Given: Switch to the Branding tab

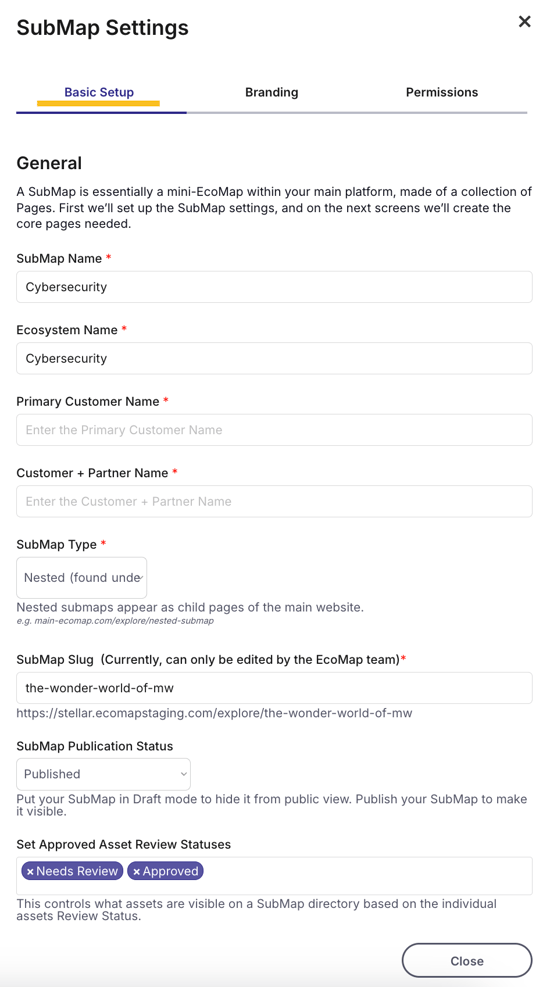Looking at the screenshot, I should pos(271,93).
